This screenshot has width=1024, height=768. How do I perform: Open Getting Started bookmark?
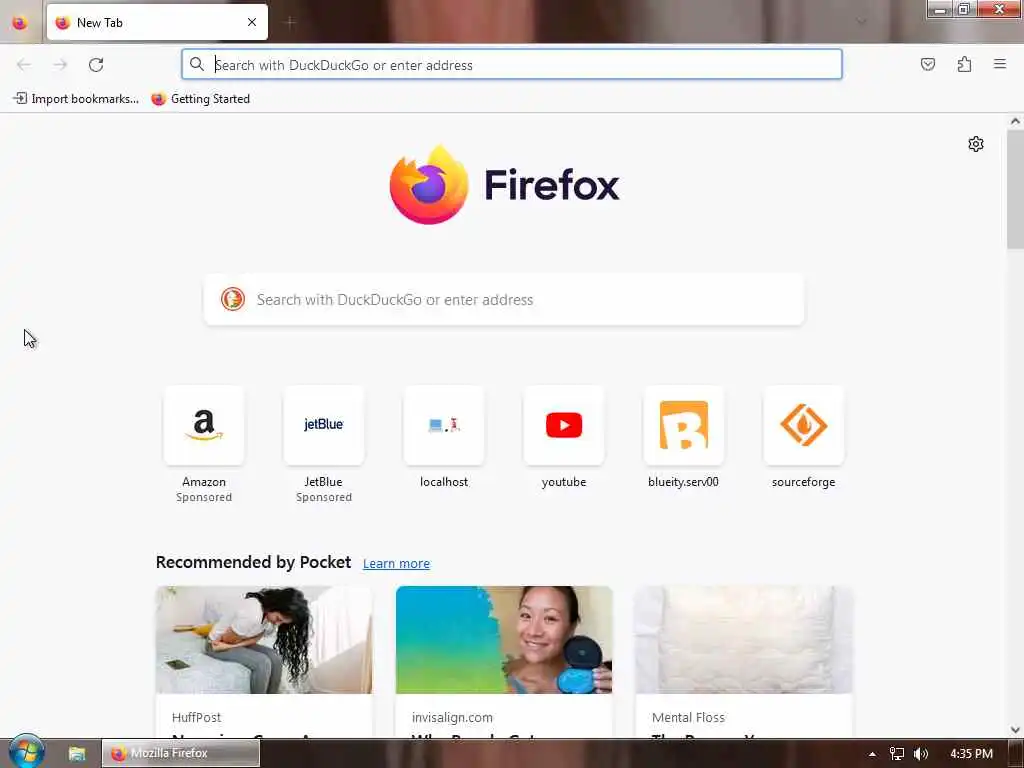click(x=200, y=99)
